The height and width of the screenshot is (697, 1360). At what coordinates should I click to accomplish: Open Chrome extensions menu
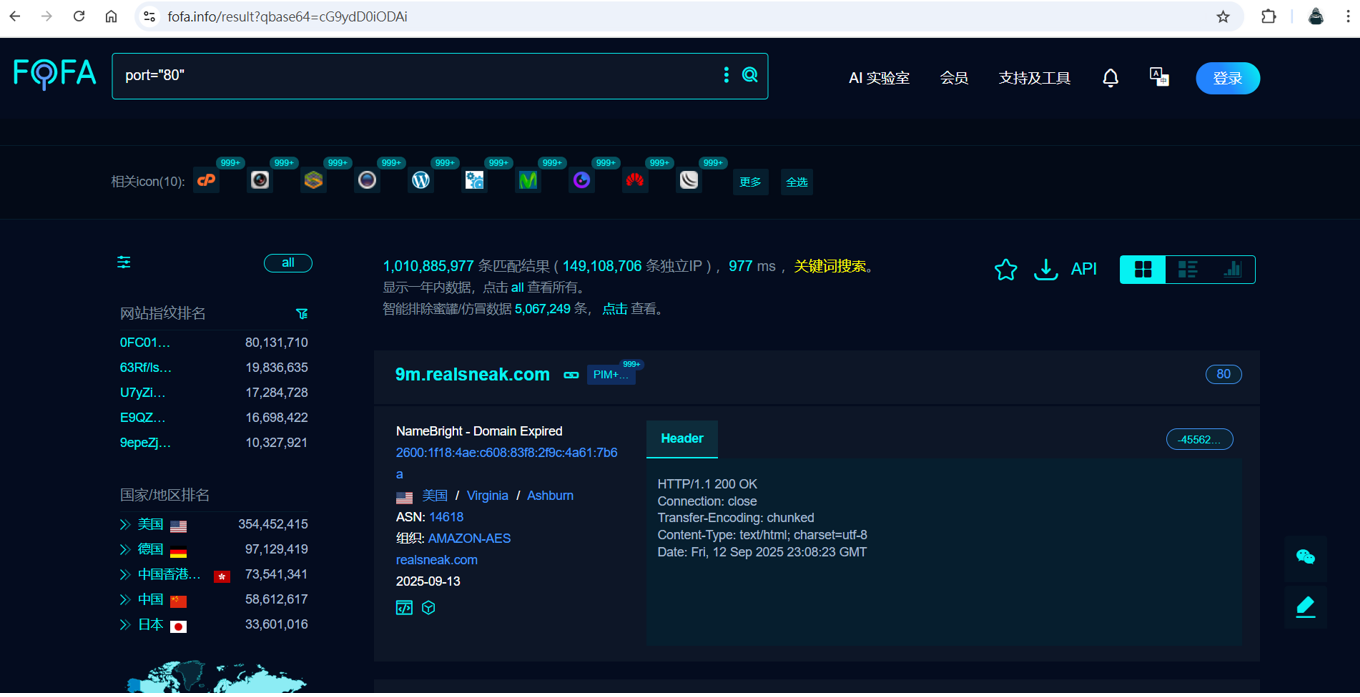[x=1269, y=17]
